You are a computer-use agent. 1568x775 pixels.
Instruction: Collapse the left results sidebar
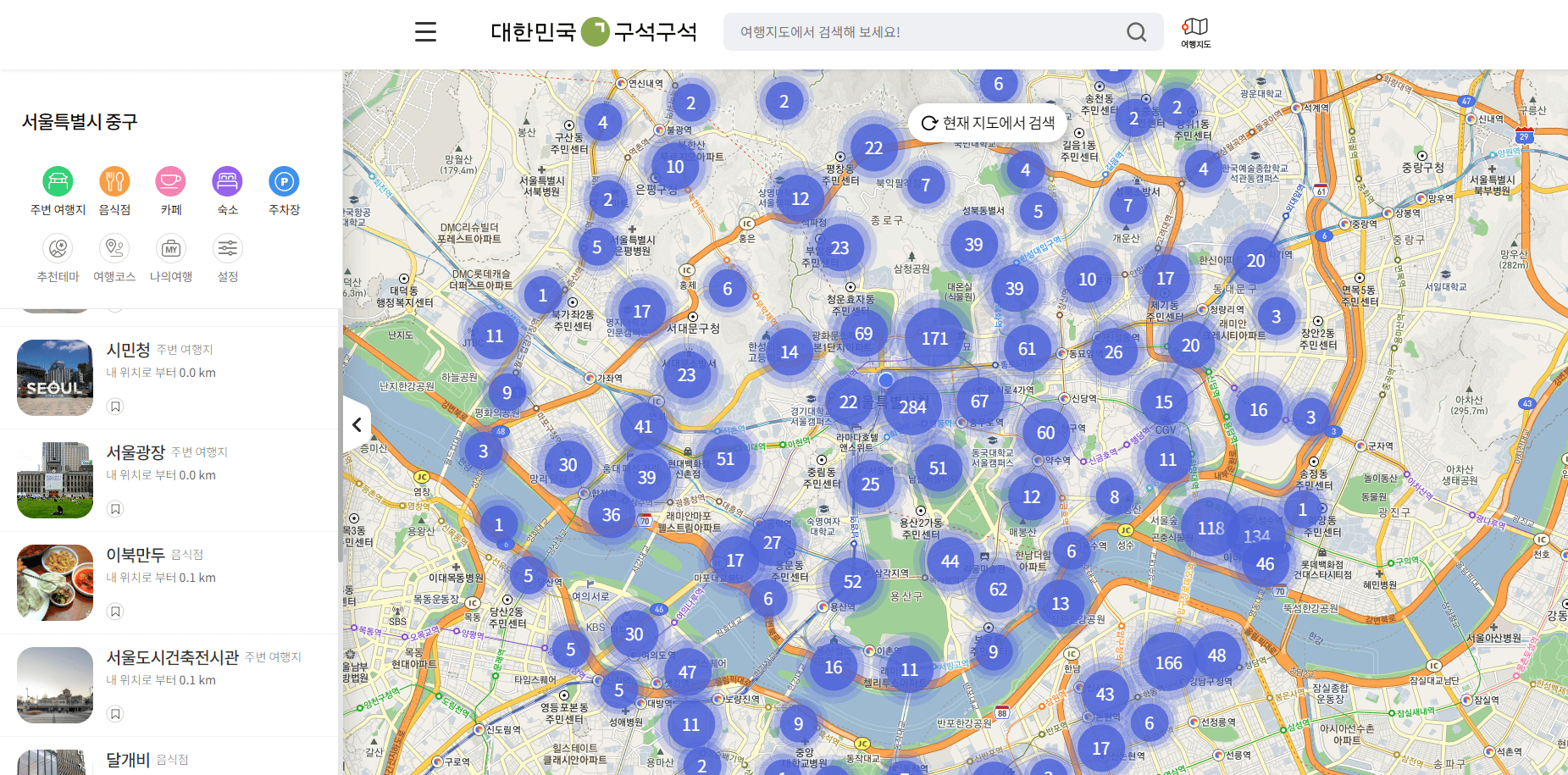tap(357, 423)
